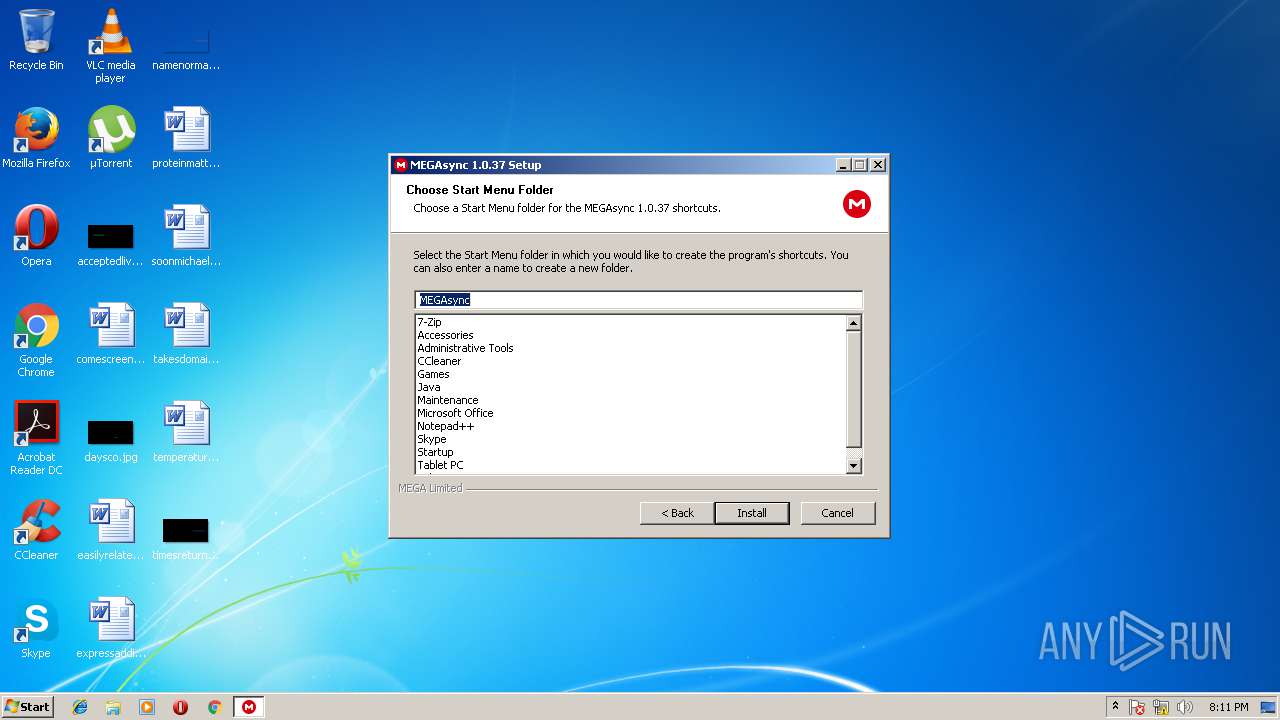1280x720 pixels.
Task: Select Administrative Tools in folder list
Action: 631,348
